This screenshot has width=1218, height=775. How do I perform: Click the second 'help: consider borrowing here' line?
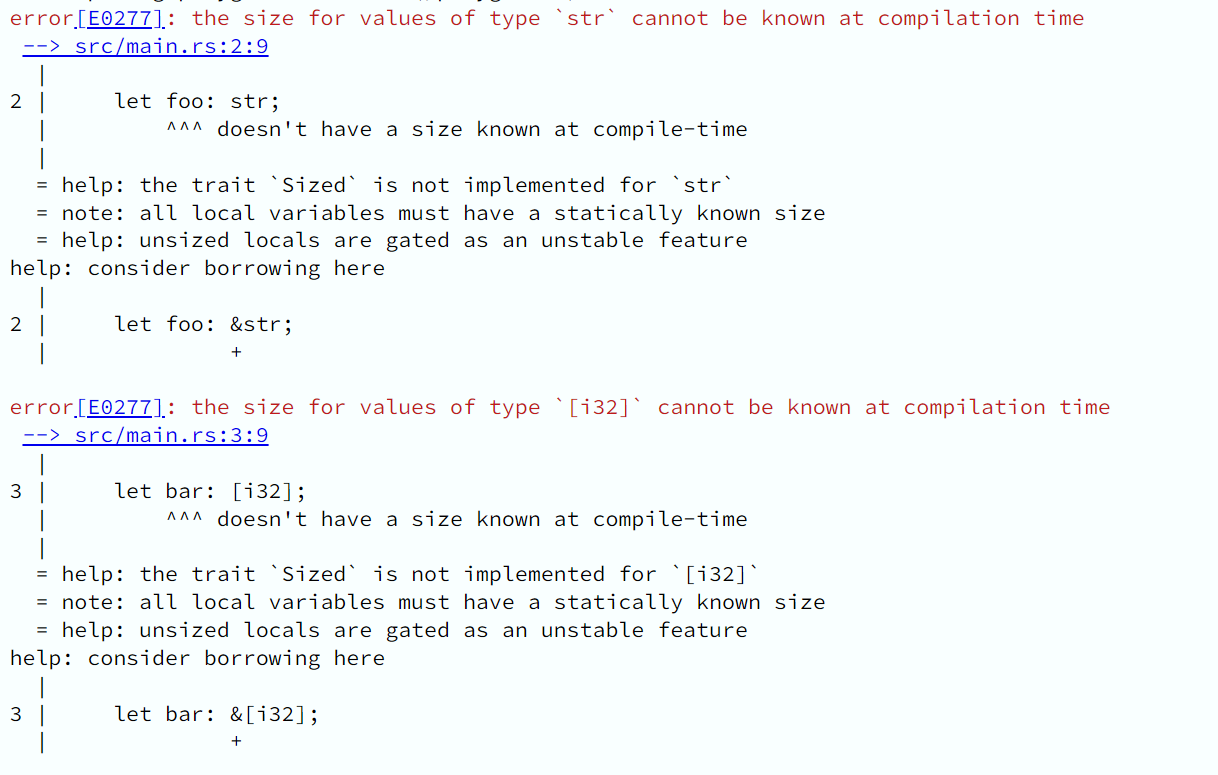[x=197, y=658]
